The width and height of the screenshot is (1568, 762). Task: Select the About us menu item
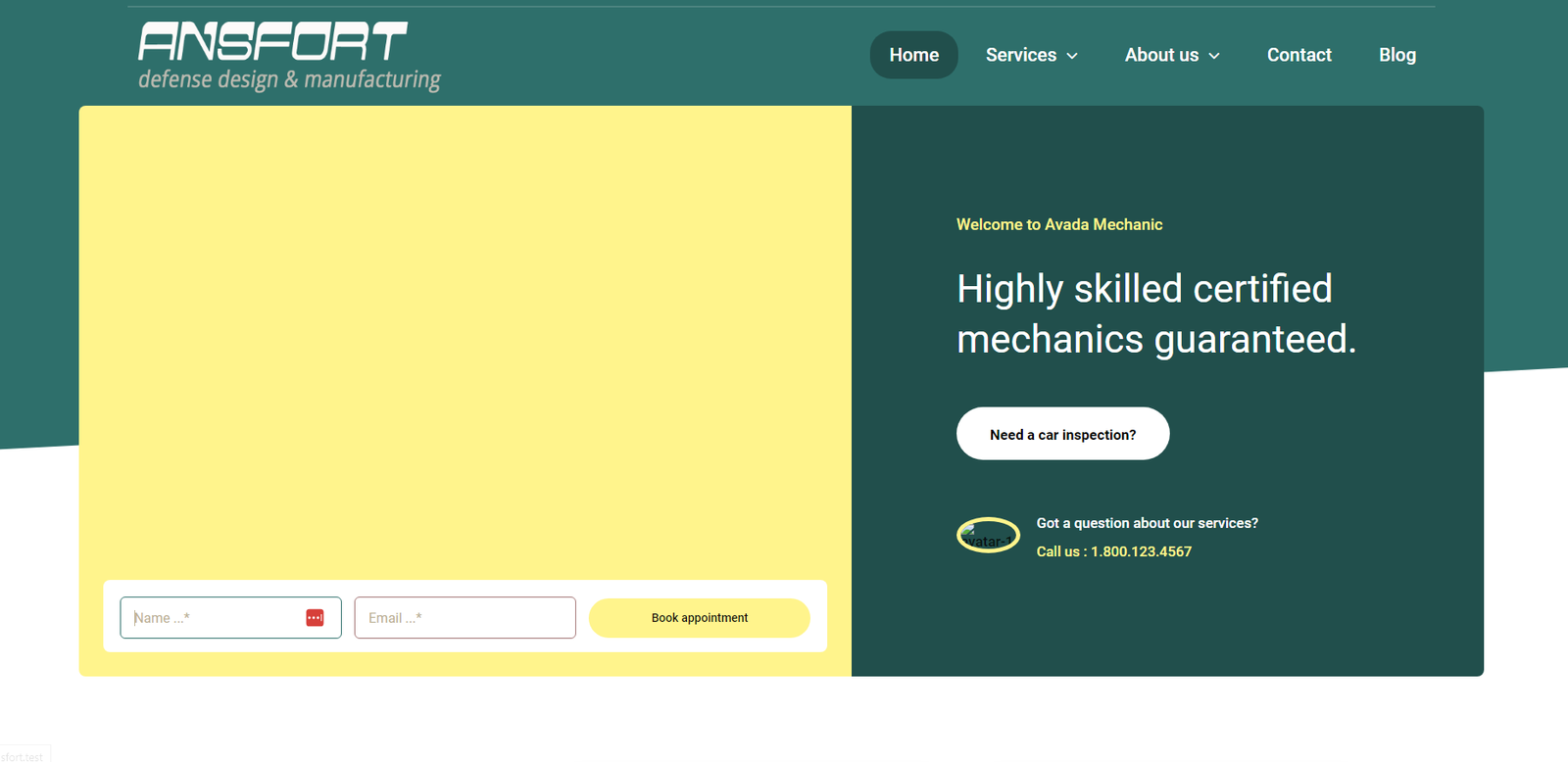pyautogui.click(x=1161, y=55)
